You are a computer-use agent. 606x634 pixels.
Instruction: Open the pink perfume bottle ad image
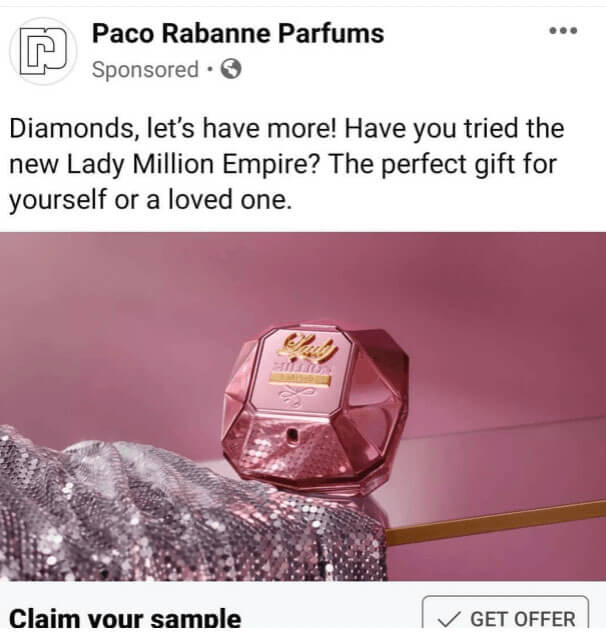point(303,406)
